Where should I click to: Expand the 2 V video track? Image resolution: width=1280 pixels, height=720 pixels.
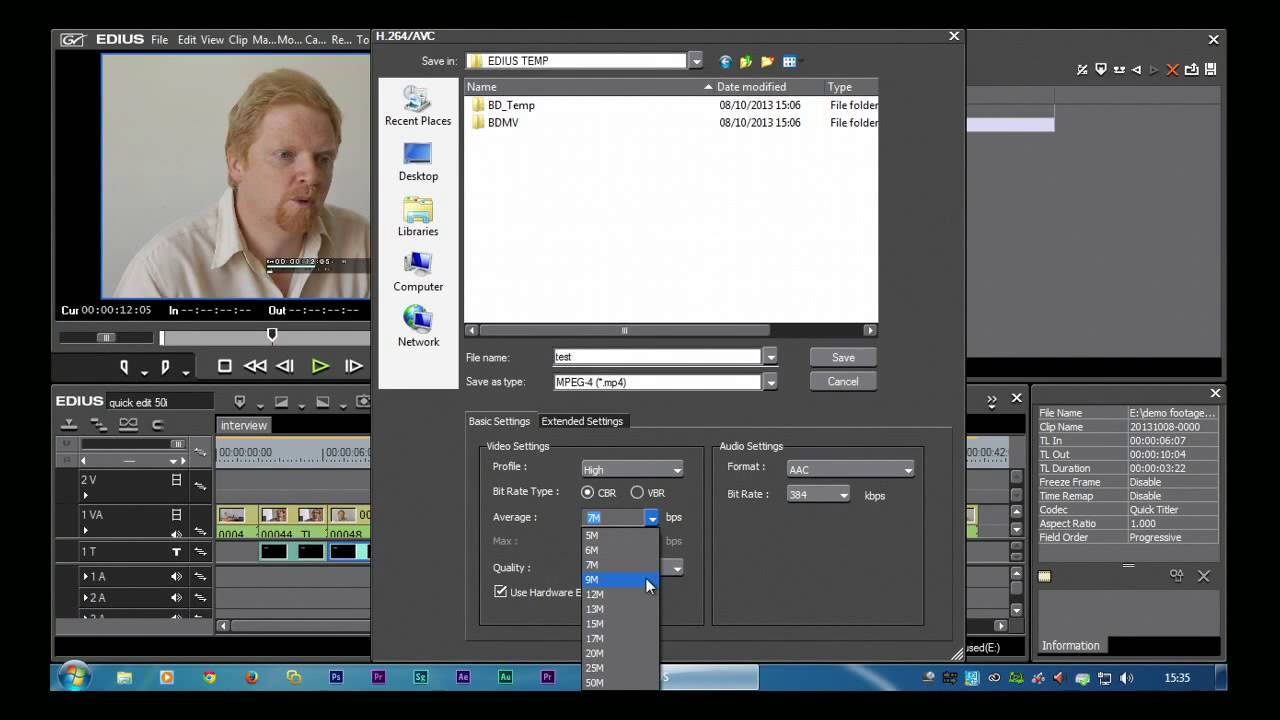[x=86, y=494]
